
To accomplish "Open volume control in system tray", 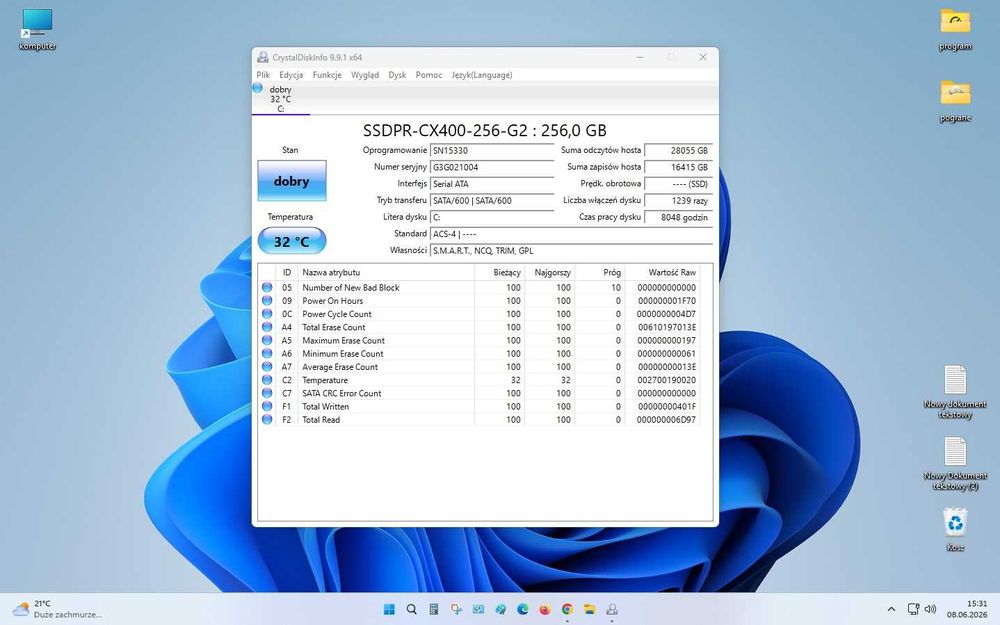I will point(930,609).
